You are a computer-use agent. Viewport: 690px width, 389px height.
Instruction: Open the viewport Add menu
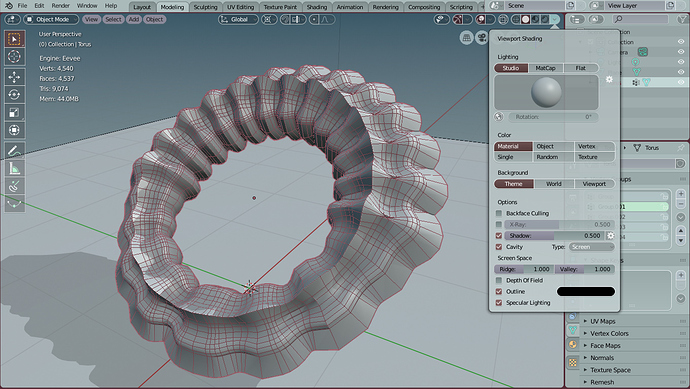[x=134, y=19]
